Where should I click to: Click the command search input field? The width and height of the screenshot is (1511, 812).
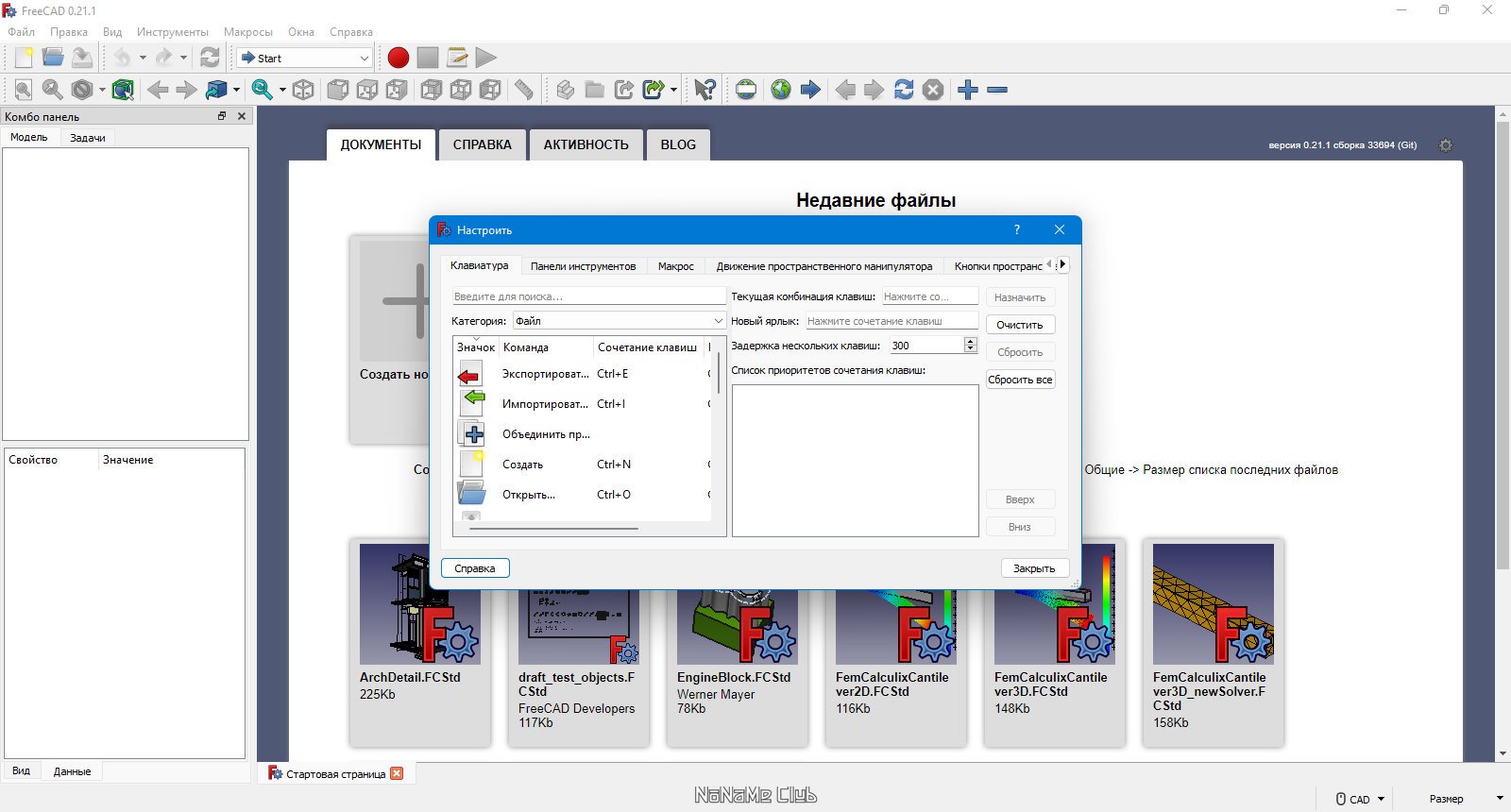[588, 296]
